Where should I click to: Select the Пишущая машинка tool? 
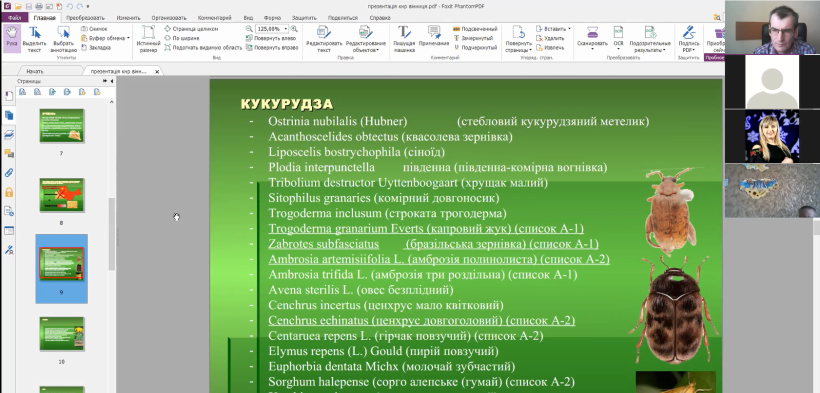[x=404, y=38]
